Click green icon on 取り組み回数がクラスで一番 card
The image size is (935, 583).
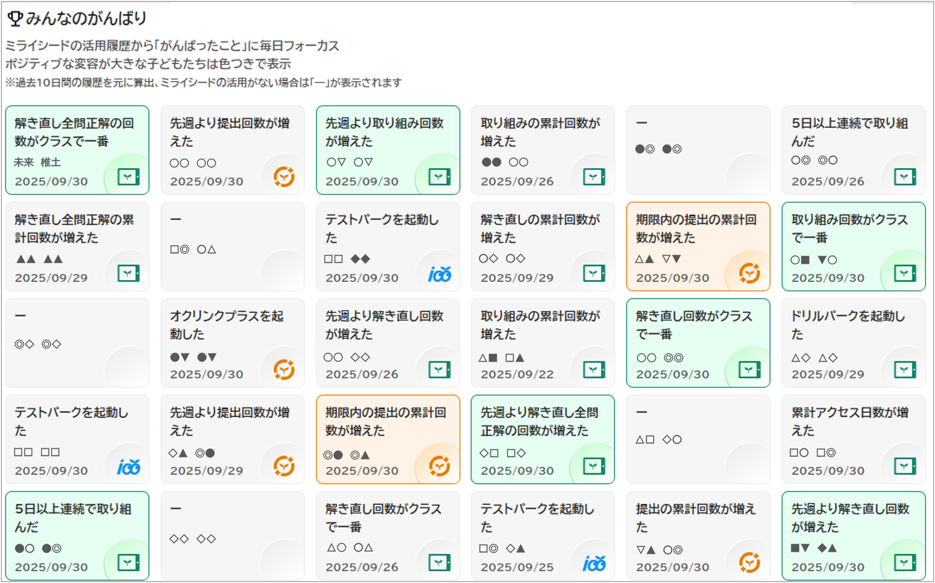pos(905,273)
